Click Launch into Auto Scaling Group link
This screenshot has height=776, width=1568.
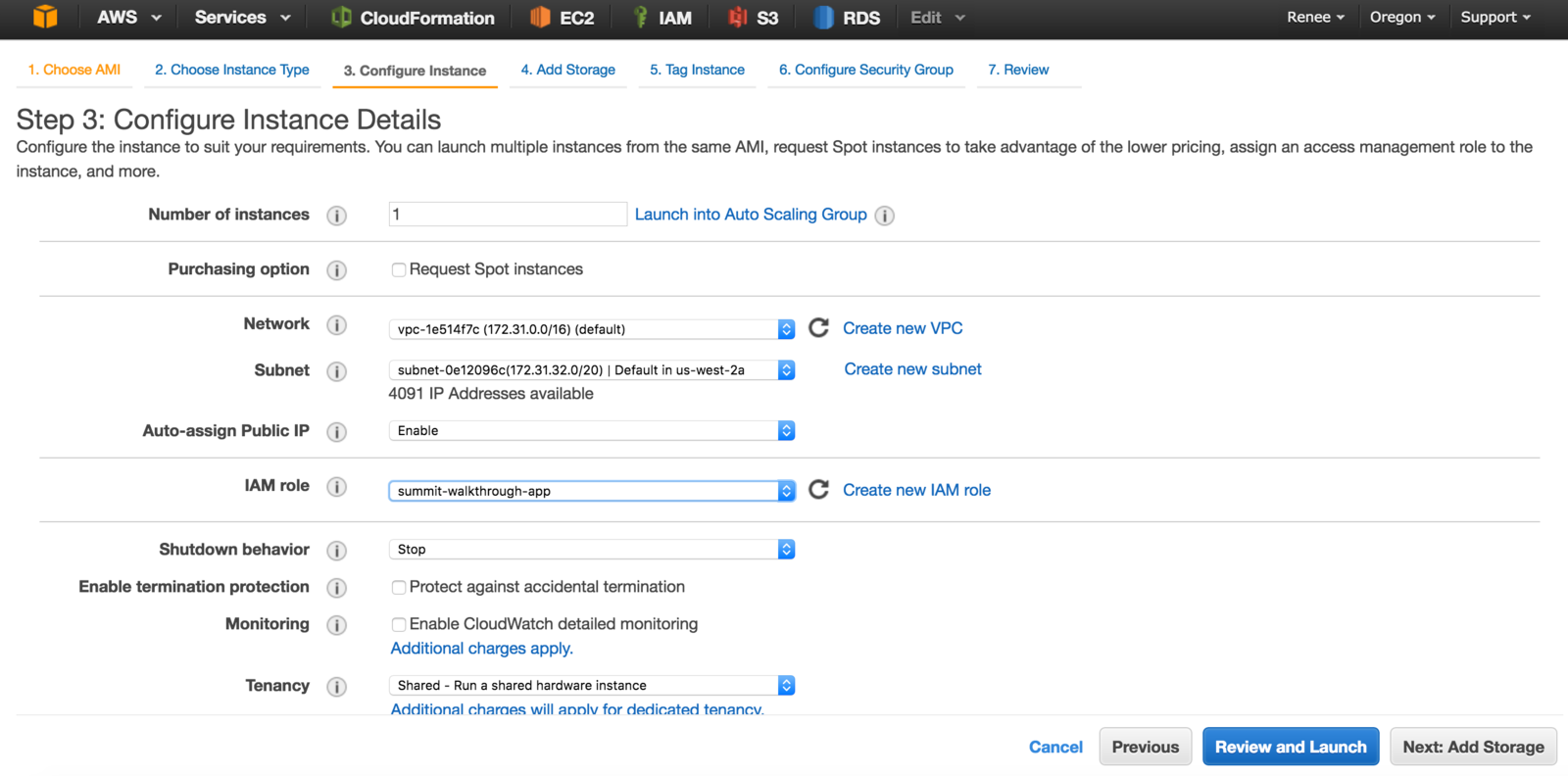pos(751,215)
